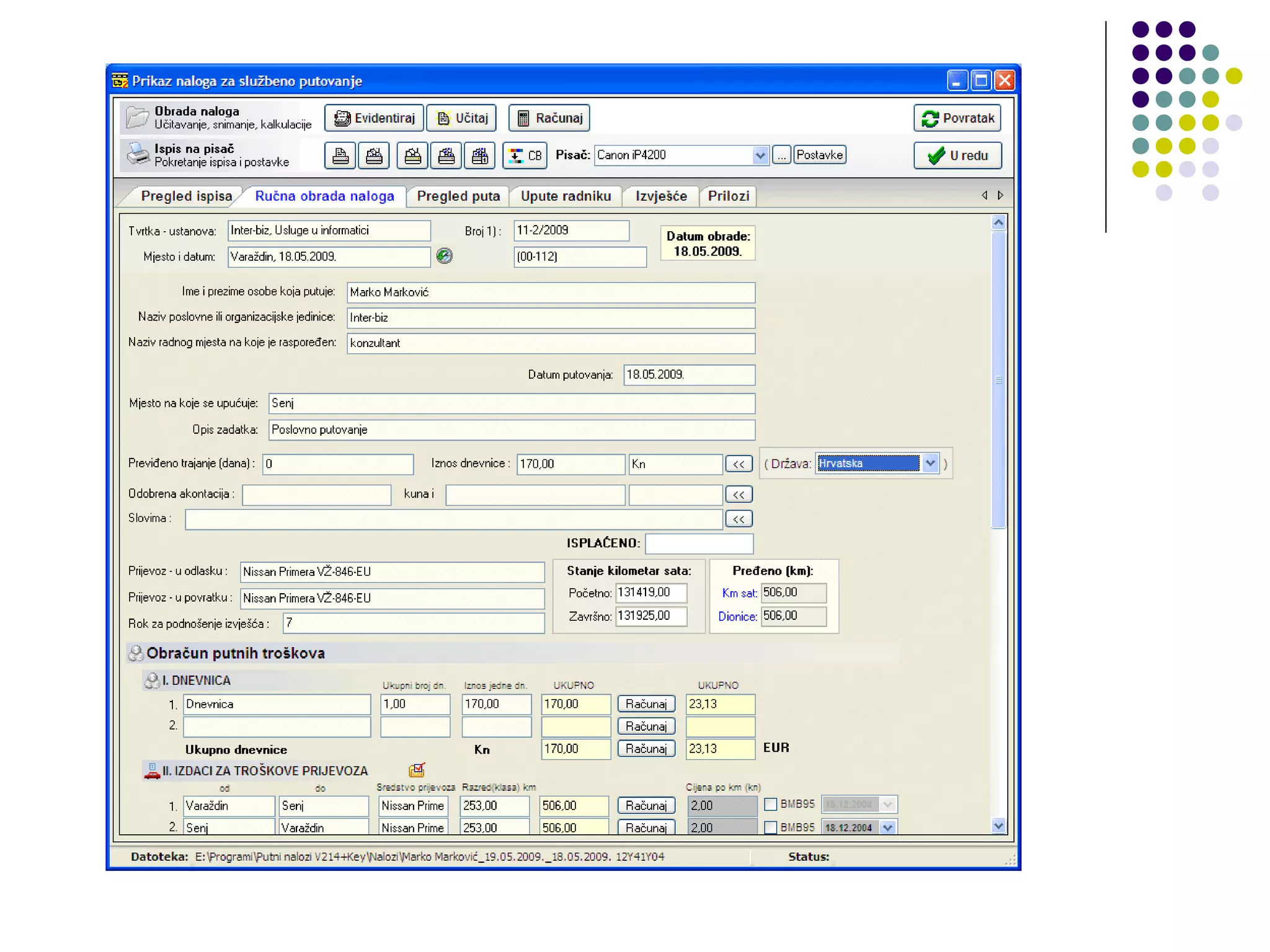Click the Opis zadatka input field
The height and width of the screenshot is (952, 1270).
tap(511, 430)
